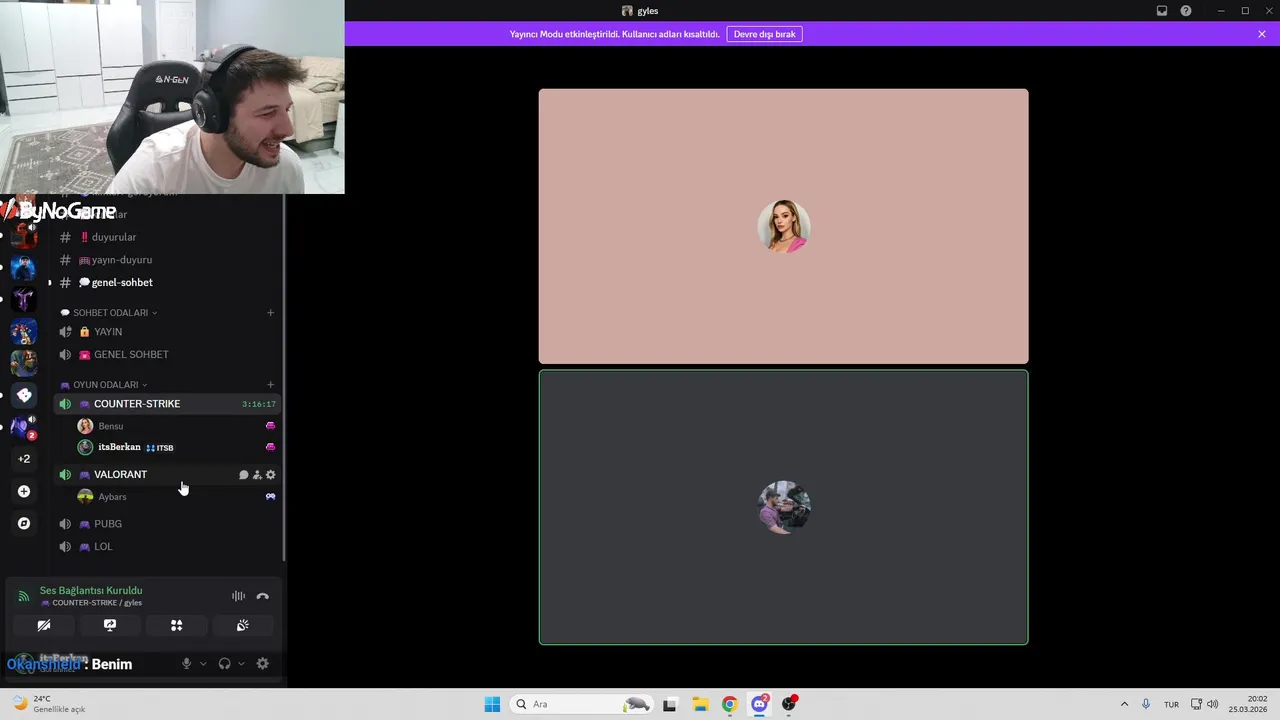The image size is (1280, 720).
Task: Disconnect from voice with the hang-up icon
Action: [262, 596]
